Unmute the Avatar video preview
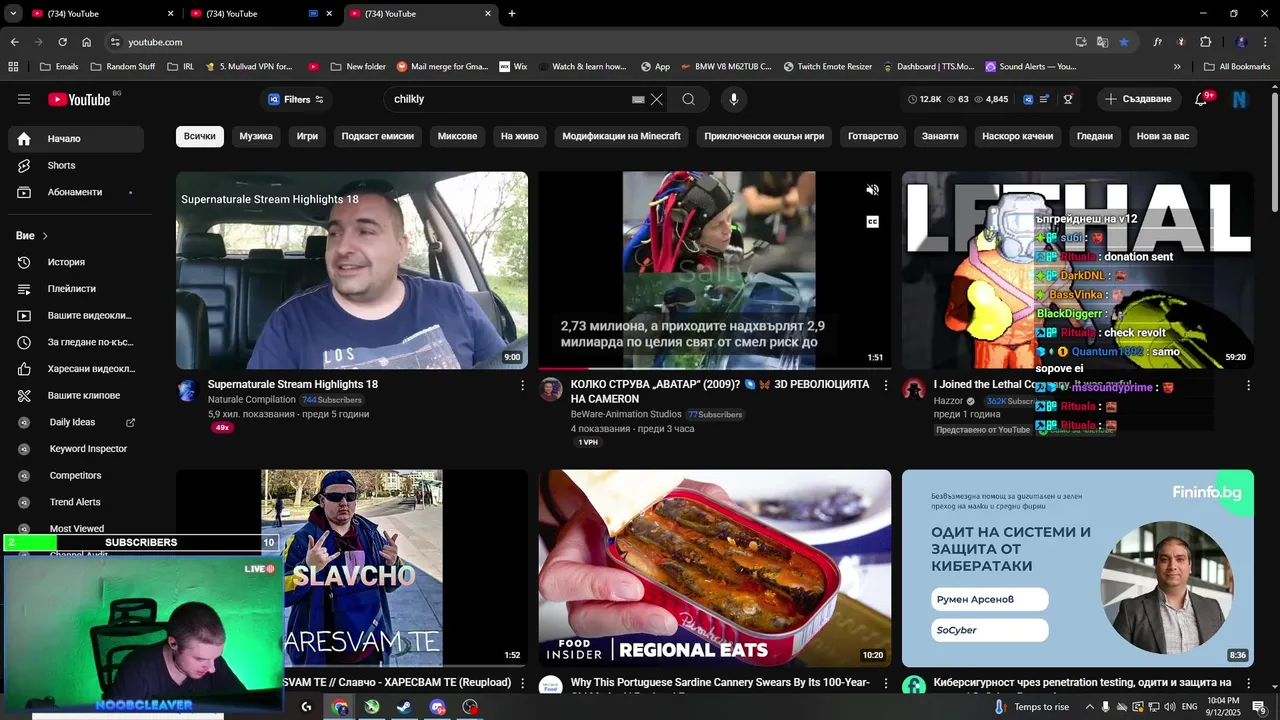Image resolution: width=1280 pixels, height=720 pixels. [872, 190]
